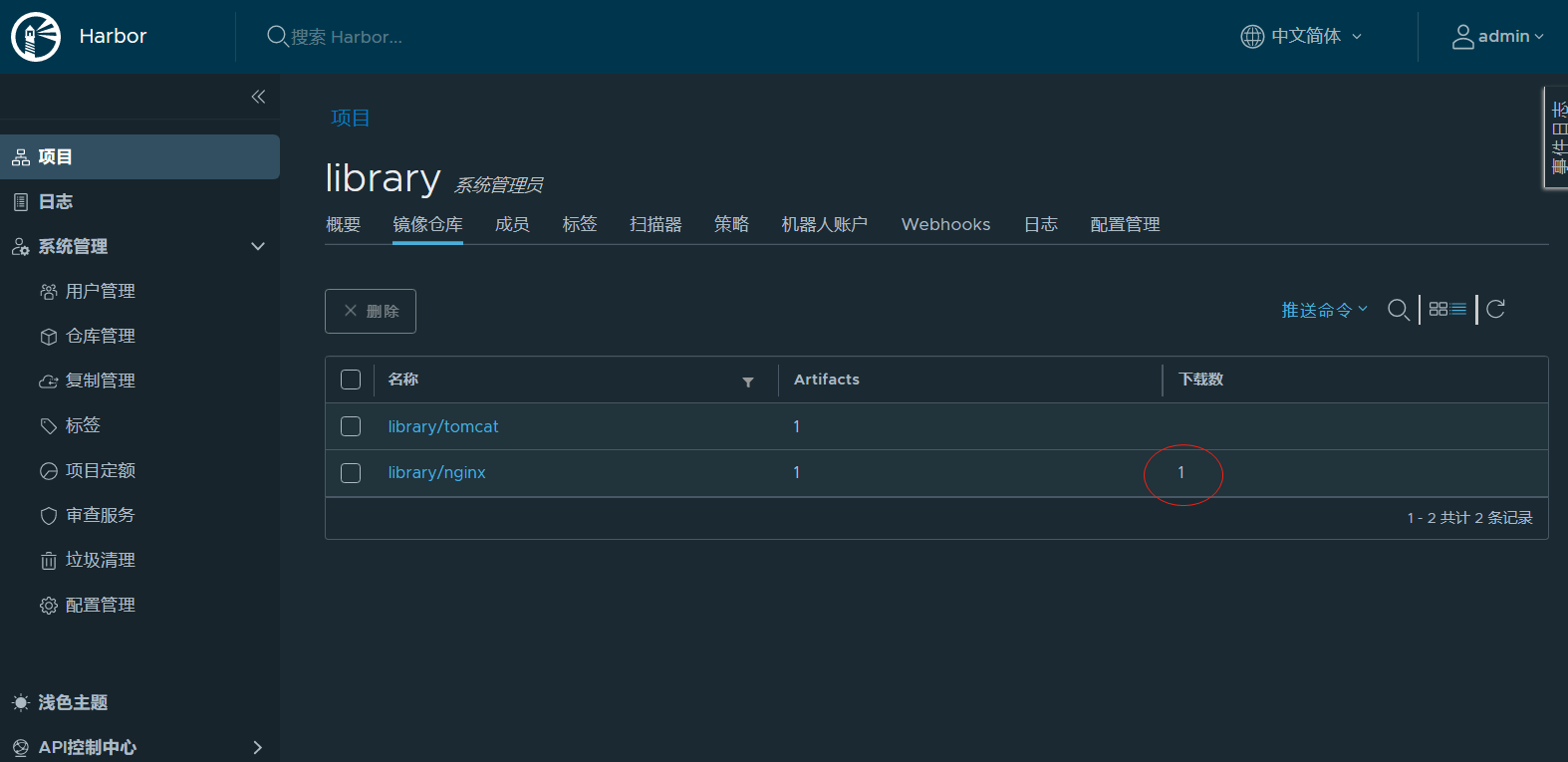The image size is (1568, 762).
Task: Collapse the 系统管理 section chevron
Action: [x=258, y=247]
